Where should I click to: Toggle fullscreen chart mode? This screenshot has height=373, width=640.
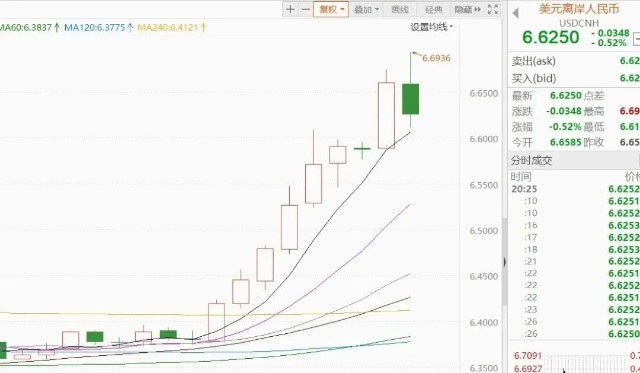pyautogui.click(x=493, y=9)
